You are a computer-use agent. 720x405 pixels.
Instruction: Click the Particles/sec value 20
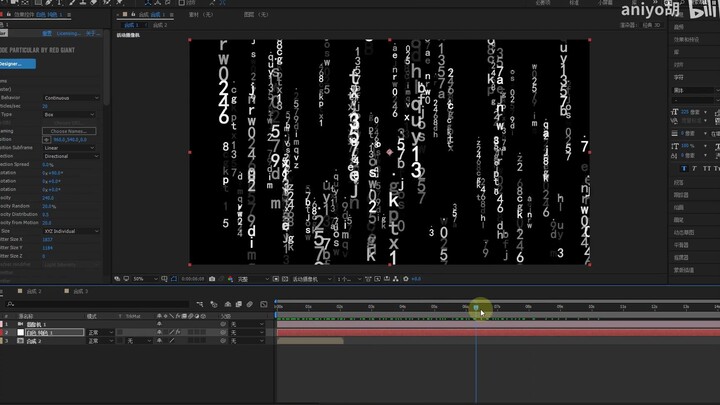(45, 106)
